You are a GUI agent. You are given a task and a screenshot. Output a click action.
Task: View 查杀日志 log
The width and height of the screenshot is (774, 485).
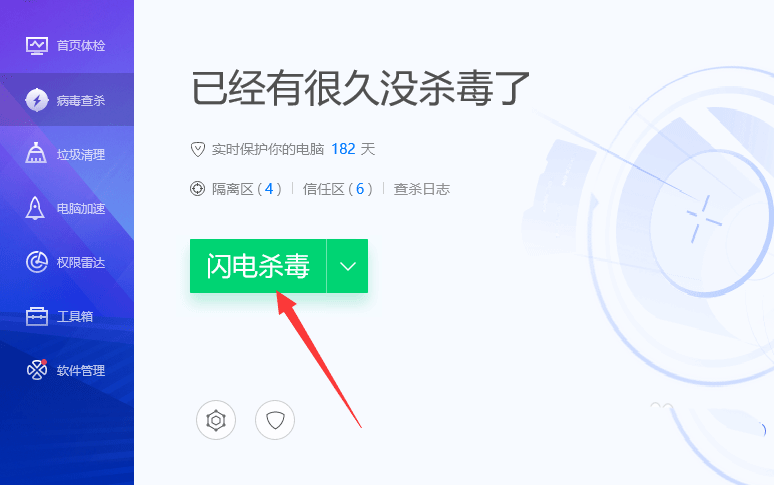[x=422, y=189]
